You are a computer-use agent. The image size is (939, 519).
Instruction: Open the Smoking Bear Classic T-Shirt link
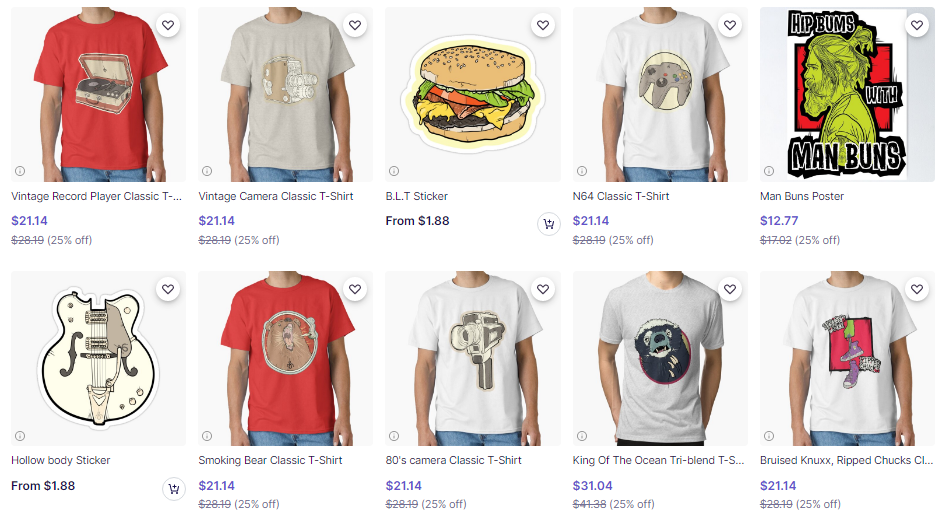click(x=270, y=460)
